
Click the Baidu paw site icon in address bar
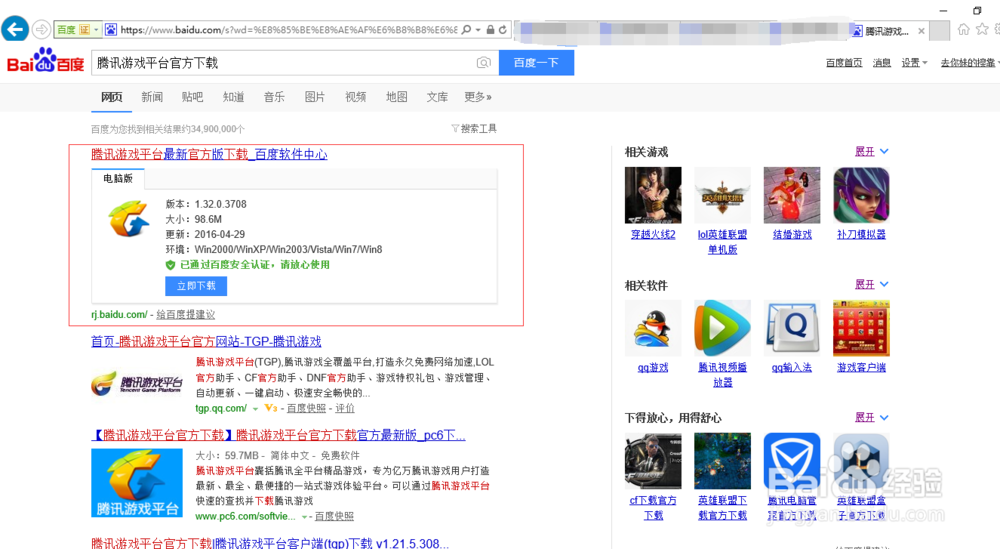(x=111, y=29)
